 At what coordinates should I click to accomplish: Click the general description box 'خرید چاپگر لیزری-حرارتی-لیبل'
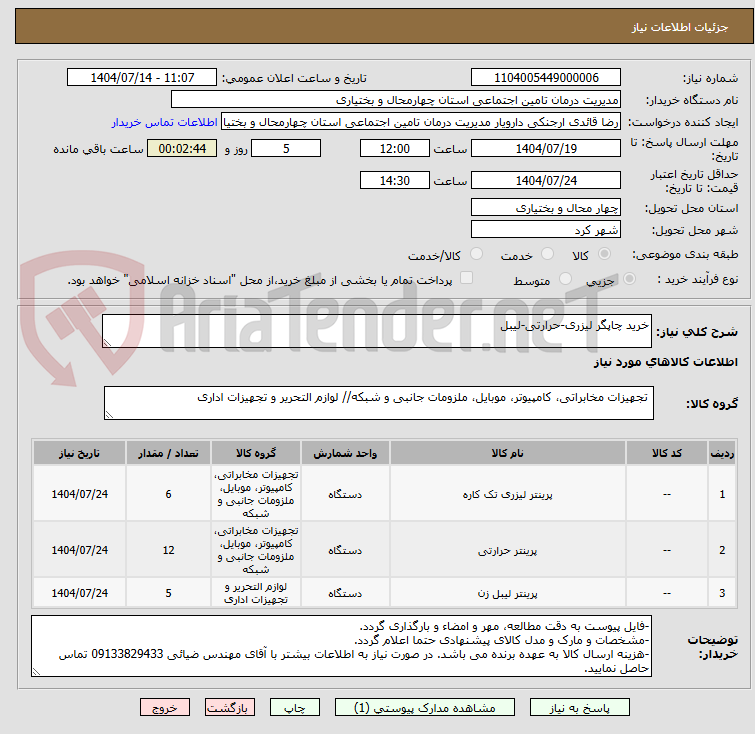point(377,331)
